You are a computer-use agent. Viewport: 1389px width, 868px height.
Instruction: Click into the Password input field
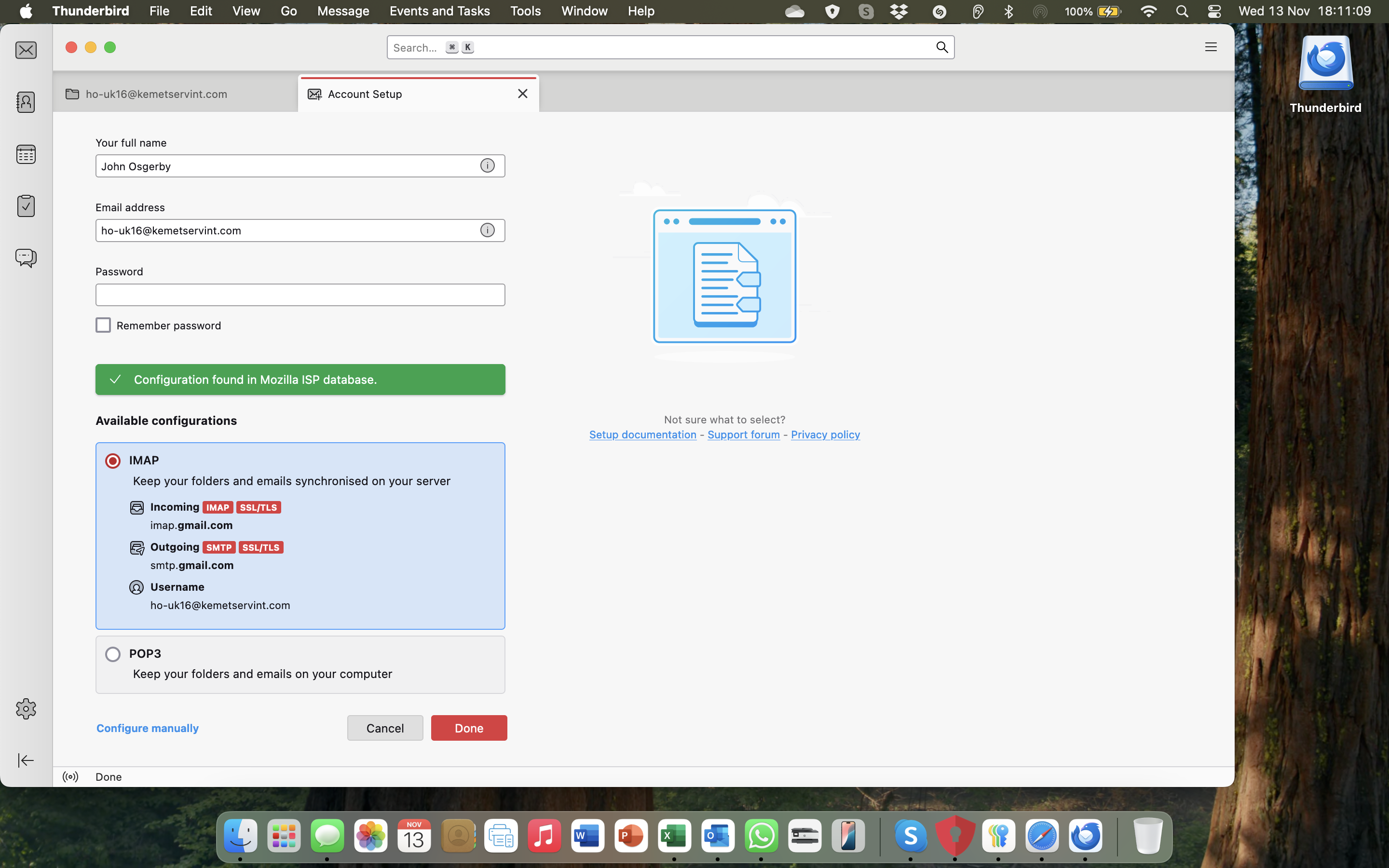point(300,295)
